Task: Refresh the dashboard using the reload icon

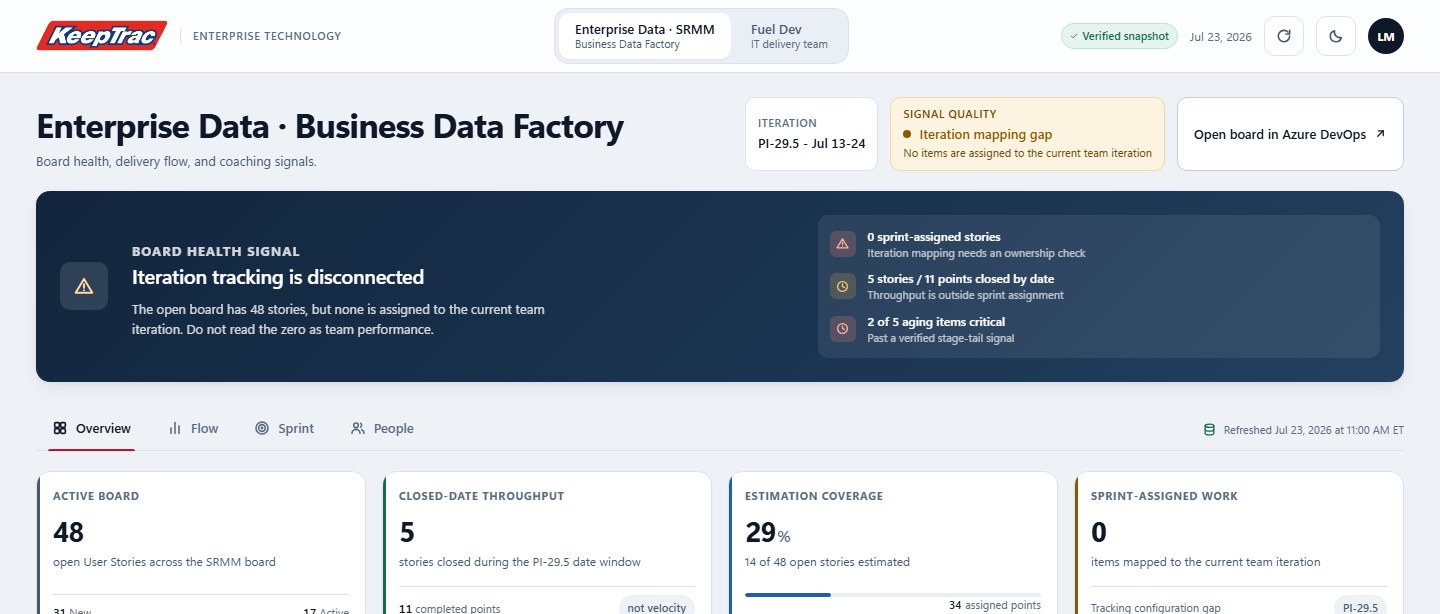Action: click(x=1284, y=36)
